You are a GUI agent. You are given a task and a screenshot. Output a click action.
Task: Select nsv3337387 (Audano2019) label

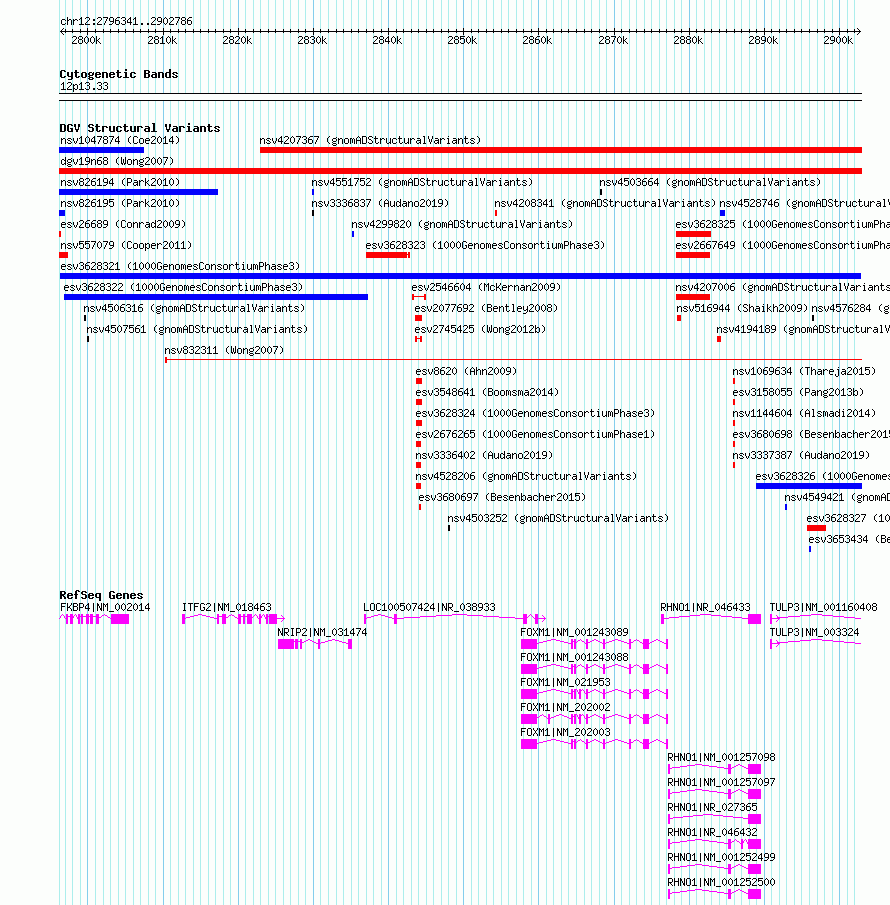click(801, 455)
